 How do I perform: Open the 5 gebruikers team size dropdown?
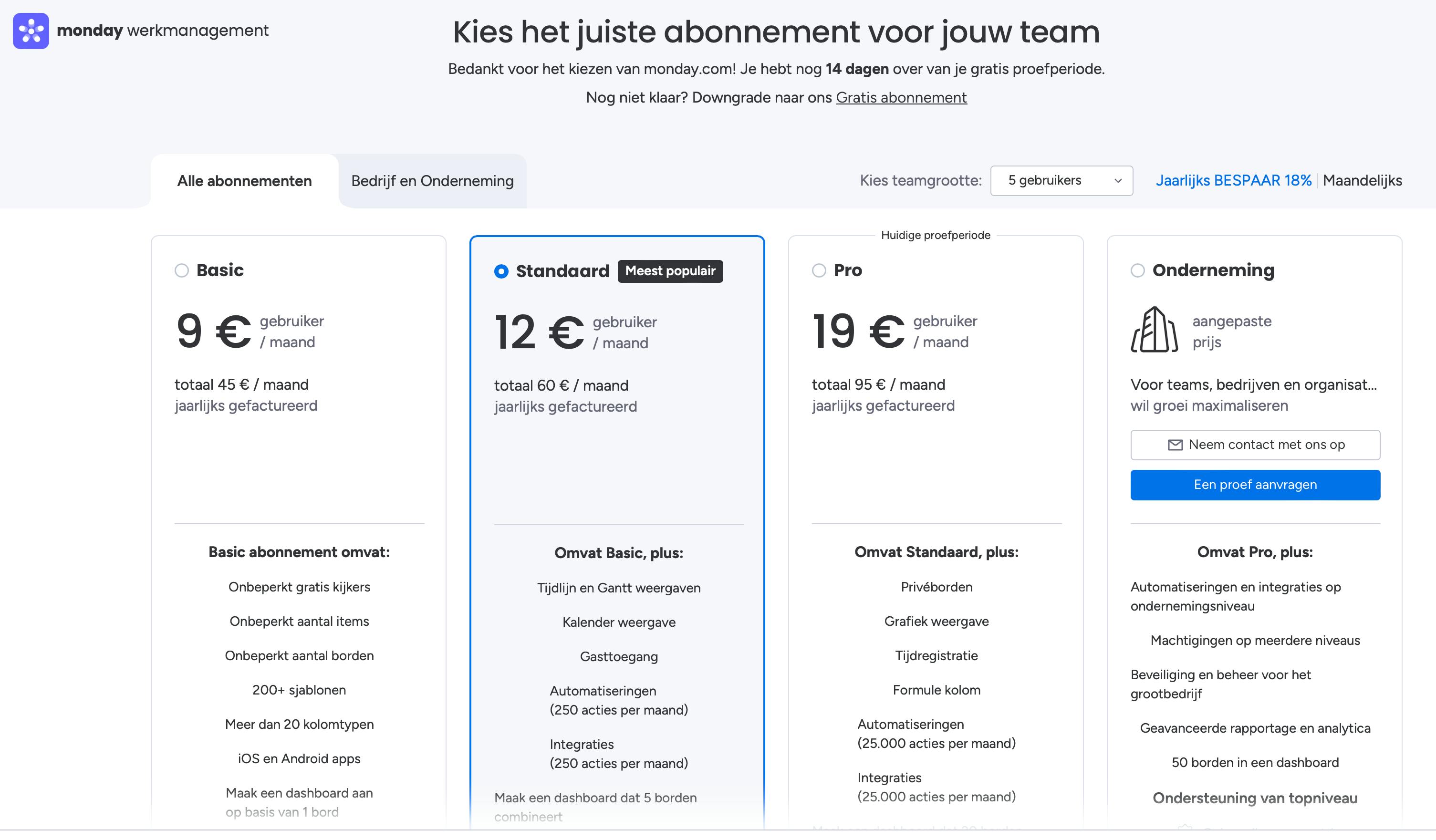tap(1061, 181)
